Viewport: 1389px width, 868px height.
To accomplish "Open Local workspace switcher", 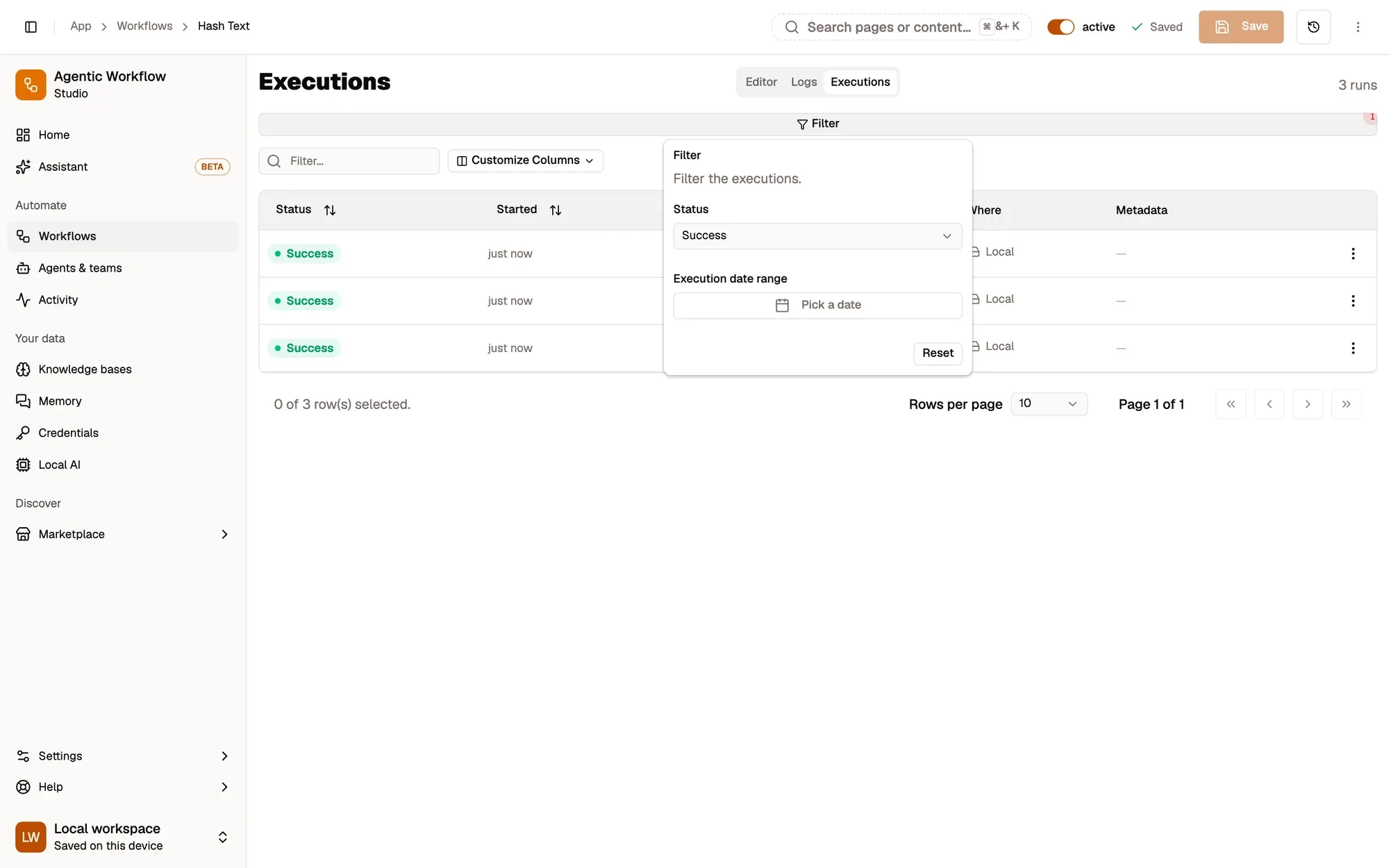I will click(x=123, y=837).
